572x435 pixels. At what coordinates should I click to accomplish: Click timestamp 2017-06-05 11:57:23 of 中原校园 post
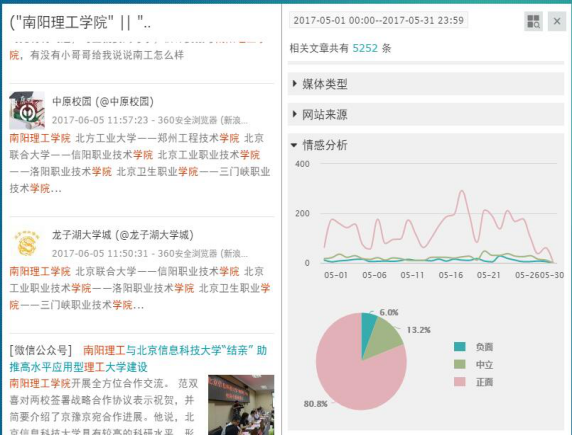pos(100,120)
